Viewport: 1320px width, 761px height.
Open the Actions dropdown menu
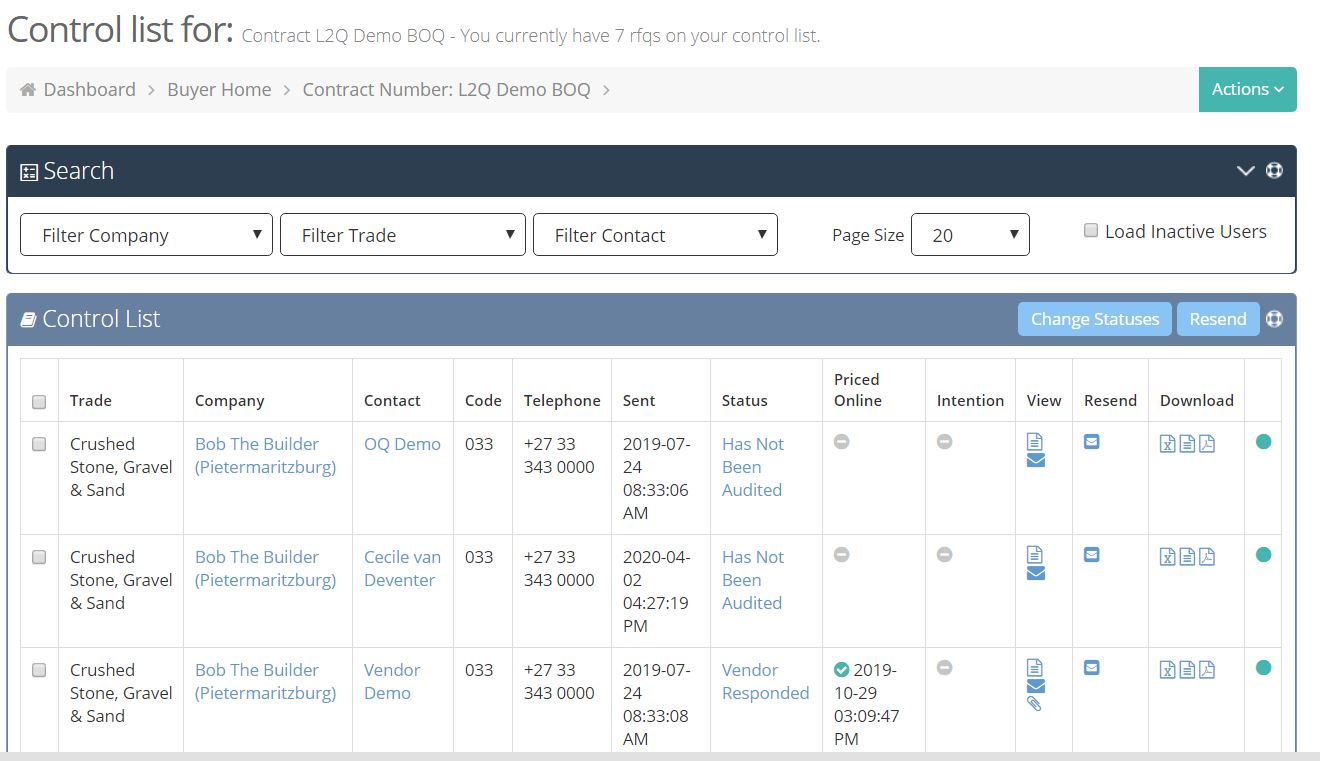pos(1247,89)
